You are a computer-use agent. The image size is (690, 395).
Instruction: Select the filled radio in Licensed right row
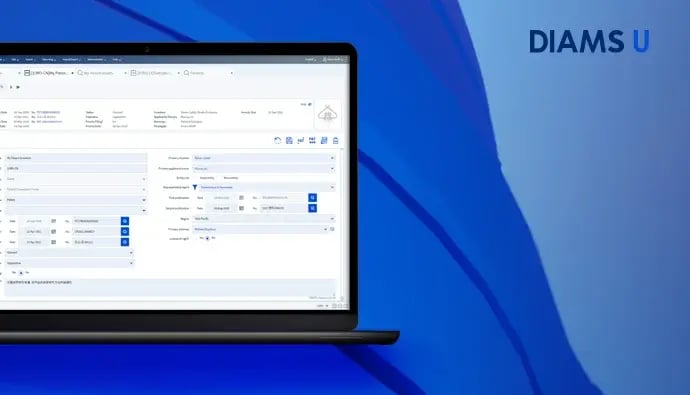coord(207,238)
